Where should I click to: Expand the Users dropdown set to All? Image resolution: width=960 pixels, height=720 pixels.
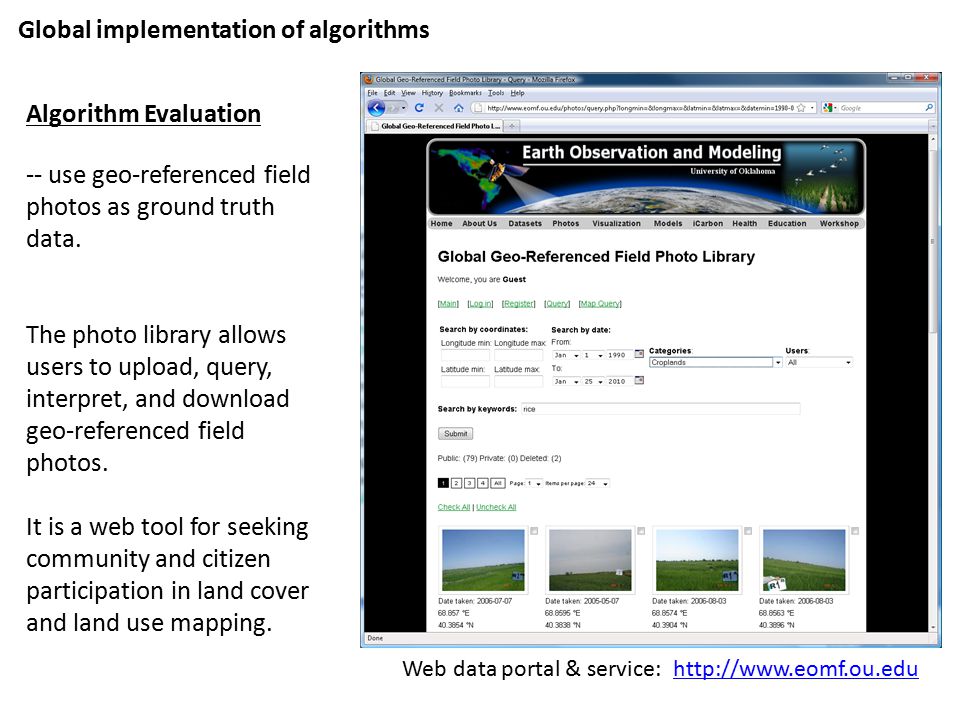[819, 362]
